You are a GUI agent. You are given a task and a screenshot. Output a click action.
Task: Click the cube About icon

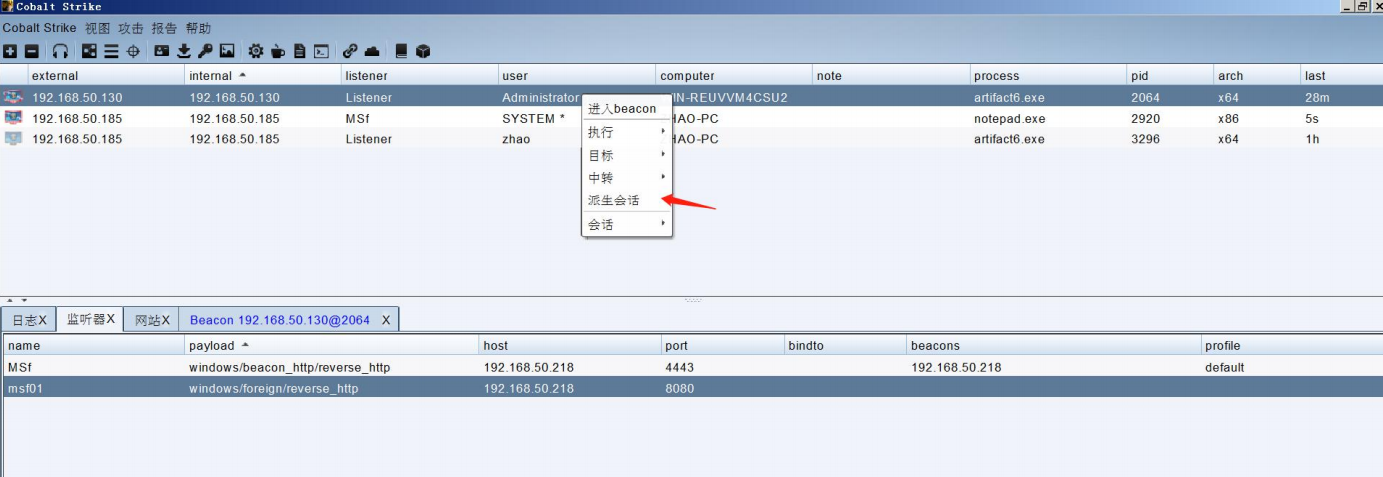point(423,51)
